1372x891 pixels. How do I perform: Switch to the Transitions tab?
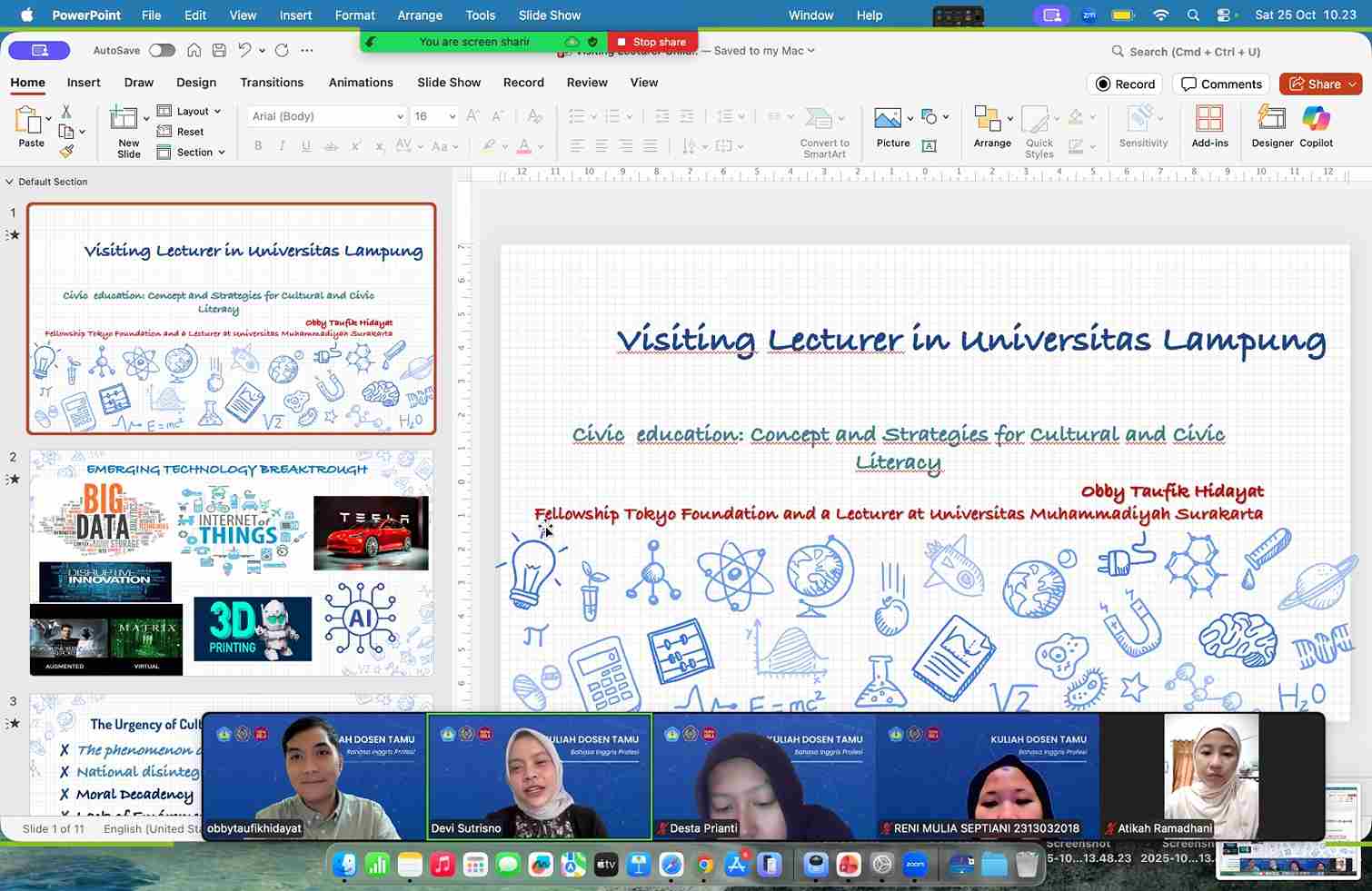coord(272,83)
